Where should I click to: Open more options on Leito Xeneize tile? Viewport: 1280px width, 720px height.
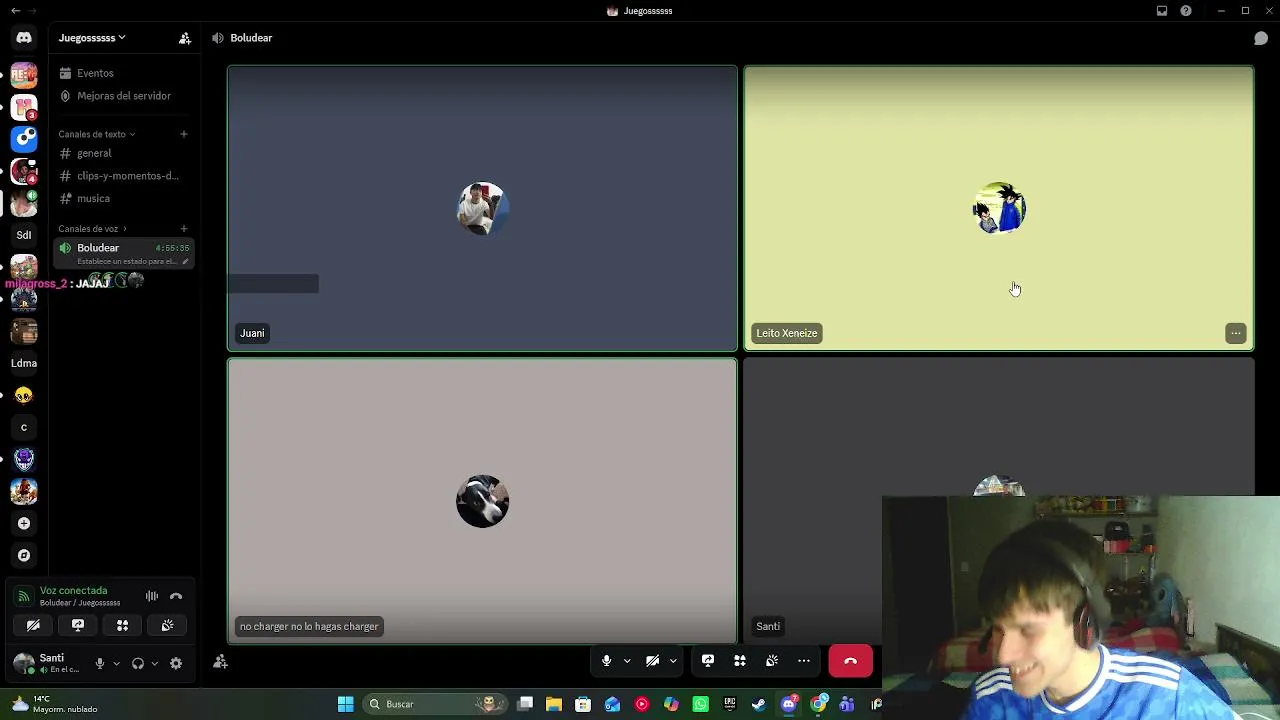(1236, 333)
